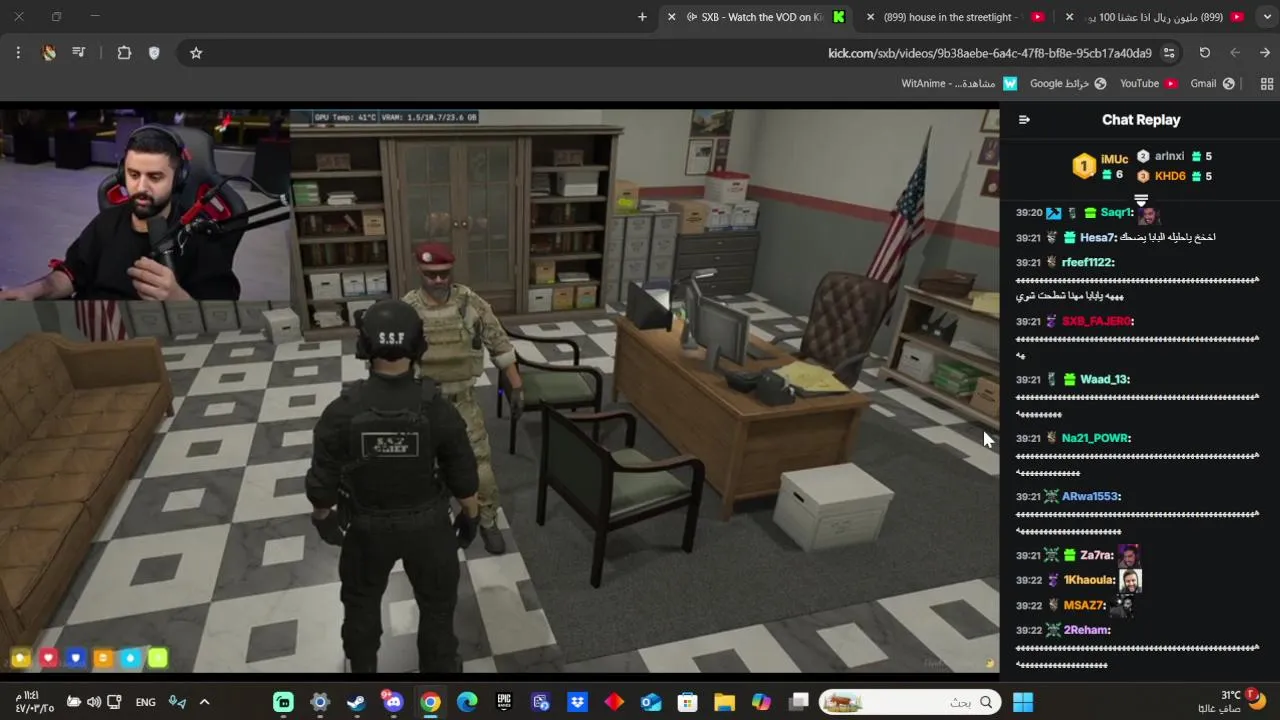Open Windows Start menu
Viewport: 1280px width, 720px height.
click(1023, 702)
